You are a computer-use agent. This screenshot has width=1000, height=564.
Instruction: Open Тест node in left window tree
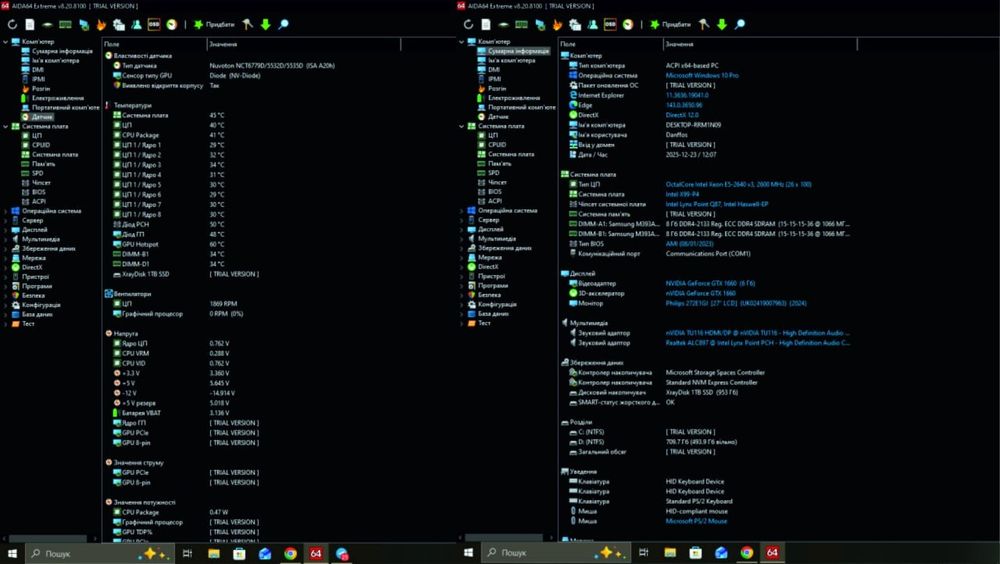pyautogui.click(x=24, y=324)
